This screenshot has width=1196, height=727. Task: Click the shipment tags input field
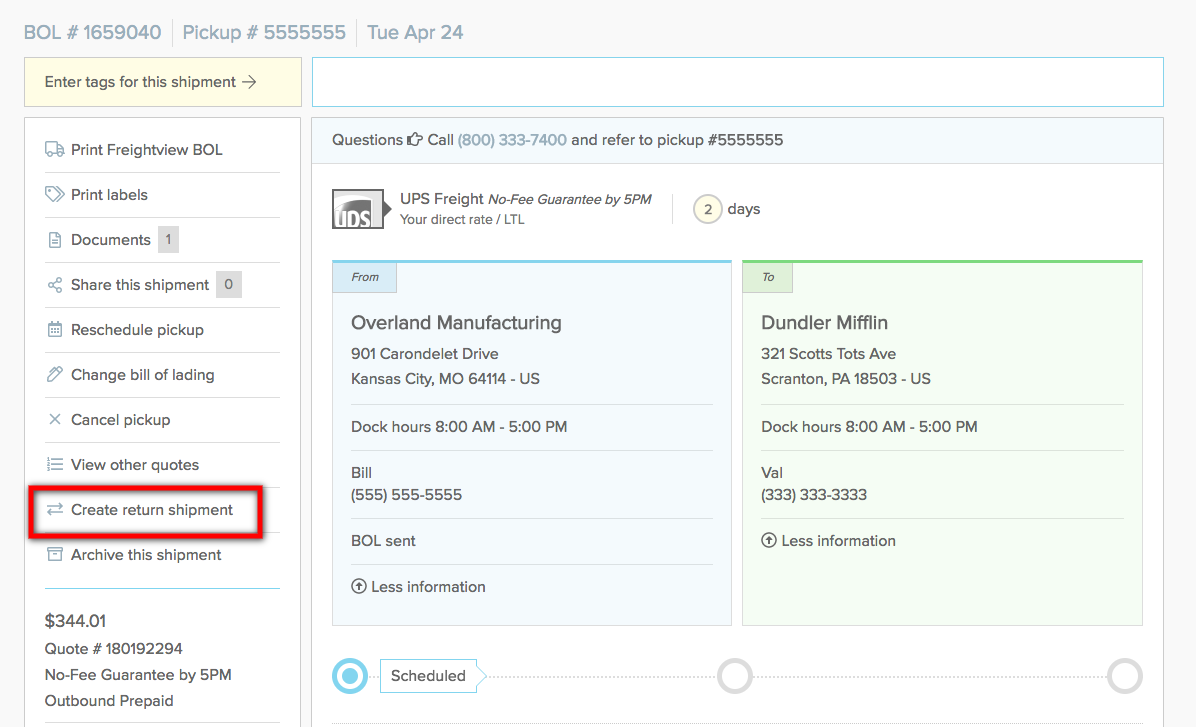[738, 82]
